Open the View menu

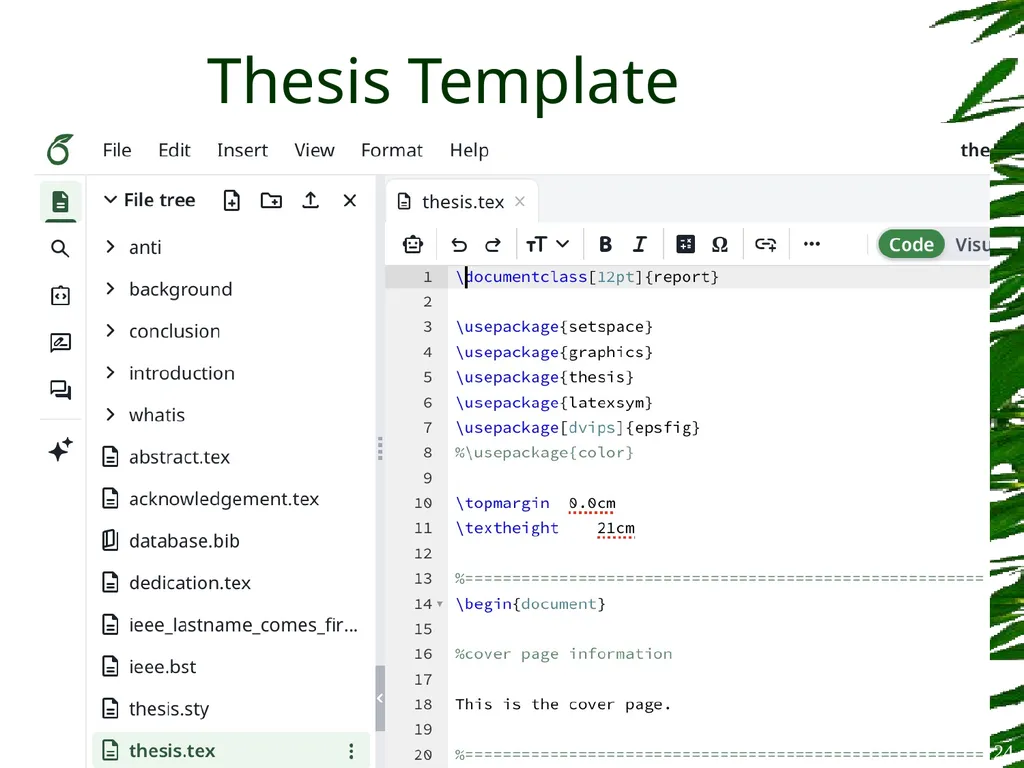pyautogui.click(x=314, y=150)
